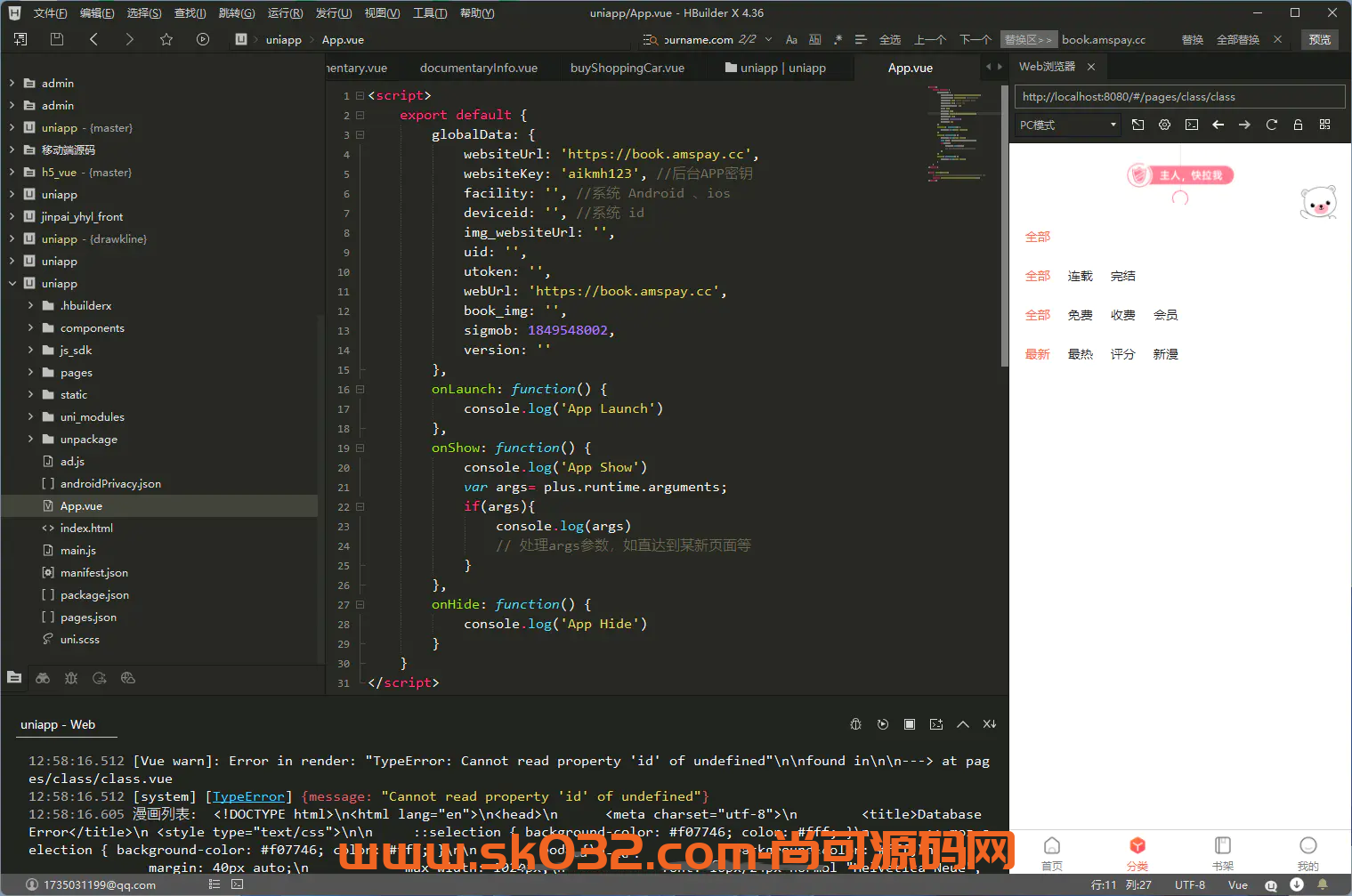
Task: Click debug bug icon in console toolbar
Action: (x=856, y=724)
